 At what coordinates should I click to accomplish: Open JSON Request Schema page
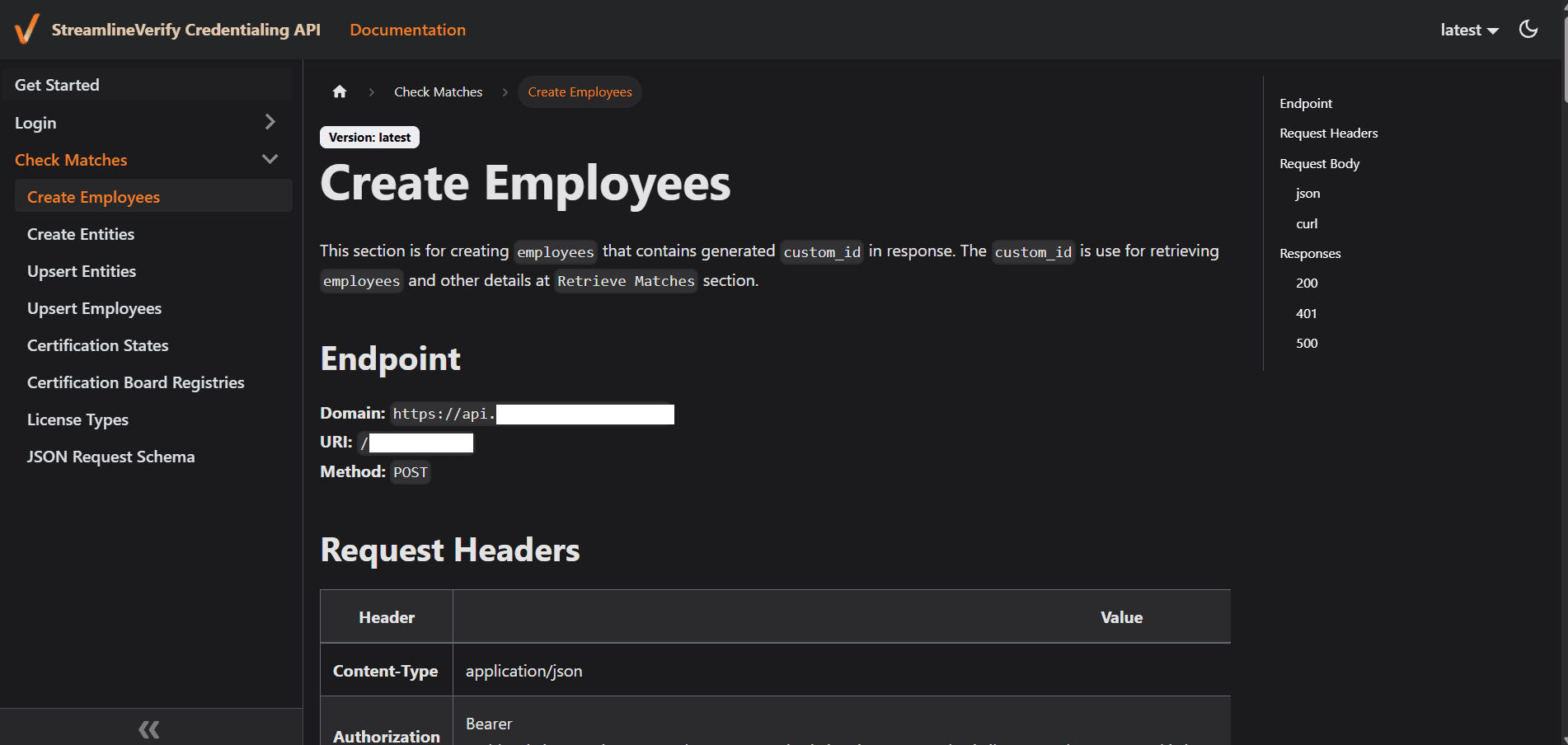click(110, 457)
